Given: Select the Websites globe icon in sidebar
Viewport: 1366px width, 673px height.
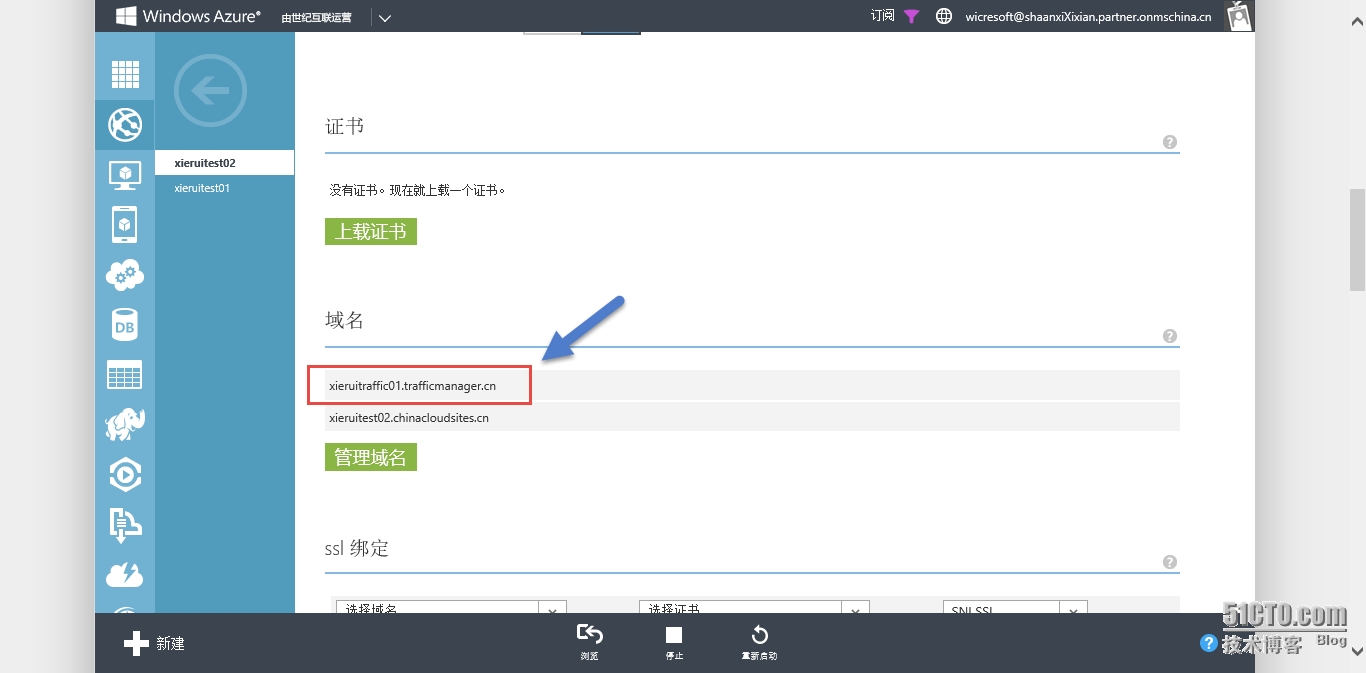Looking at the screenshot, I should [125, 125].
